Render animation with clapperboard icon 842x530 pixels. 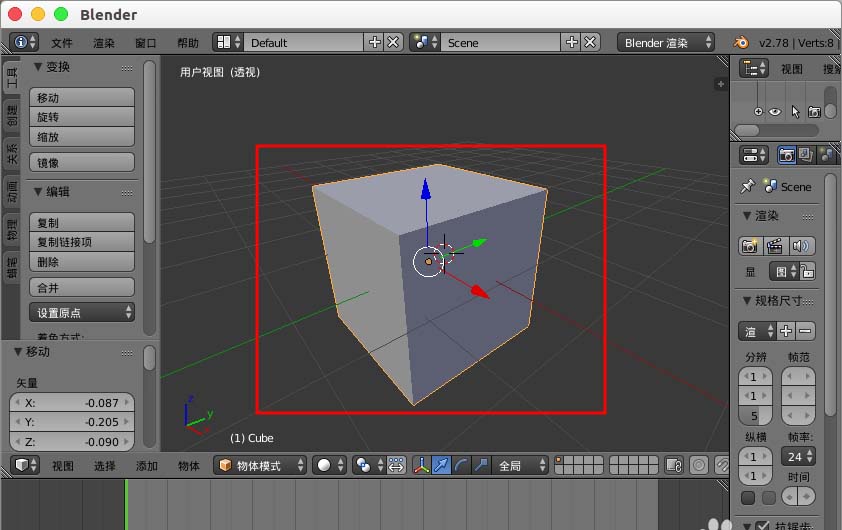click(774, 246)
